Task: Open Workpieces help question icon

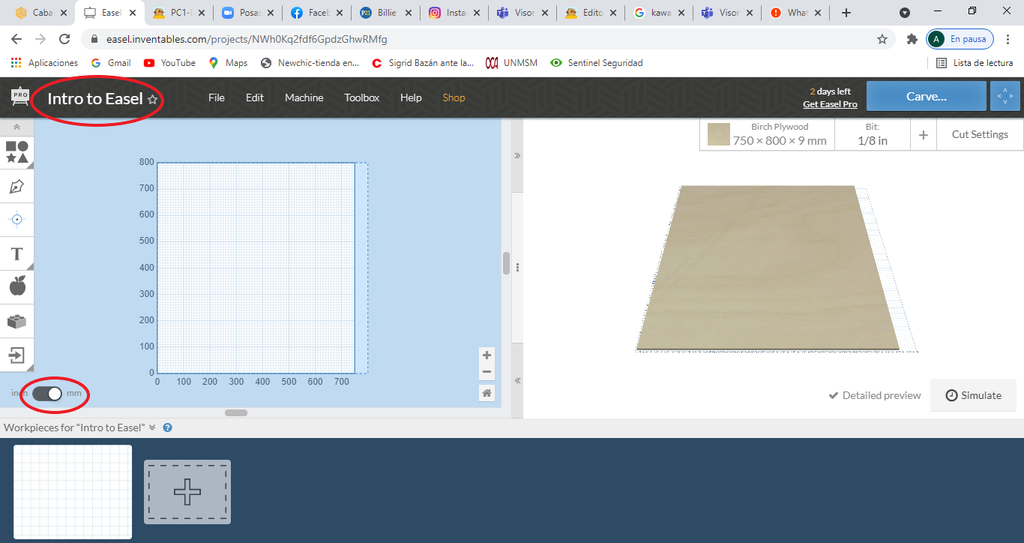Action: tap(167, 427)
